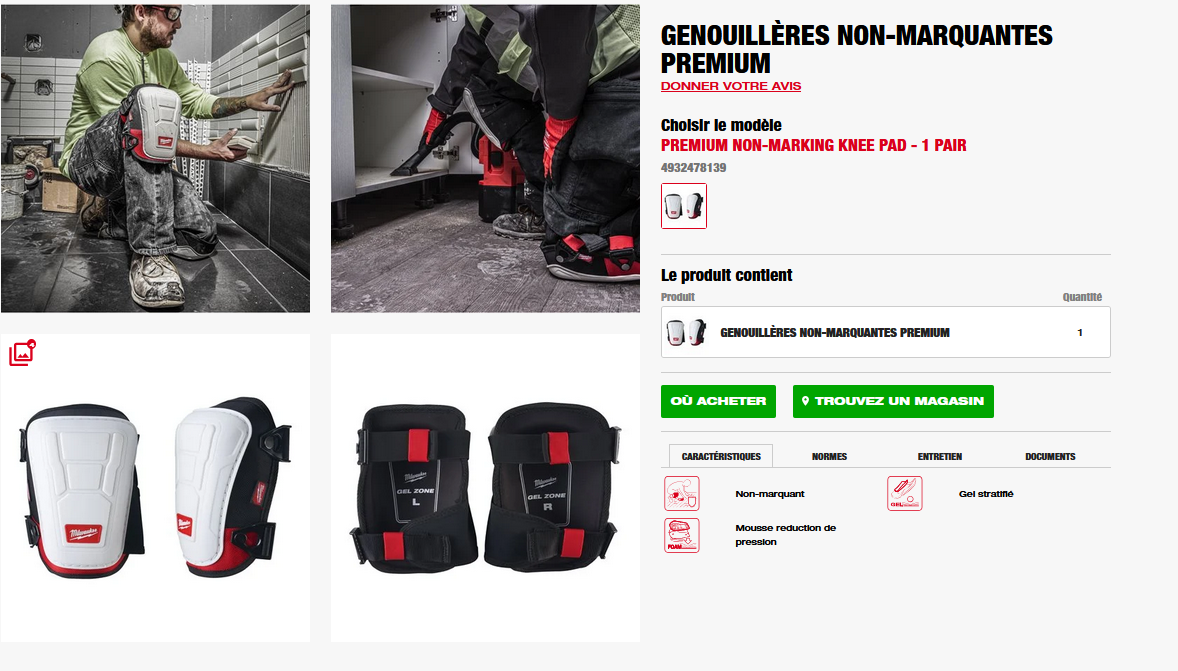Image resolution: width=1178 pixels, height=671 pixels.
Task: Switch to the Entretien tab
Action: tap(940, 456)
